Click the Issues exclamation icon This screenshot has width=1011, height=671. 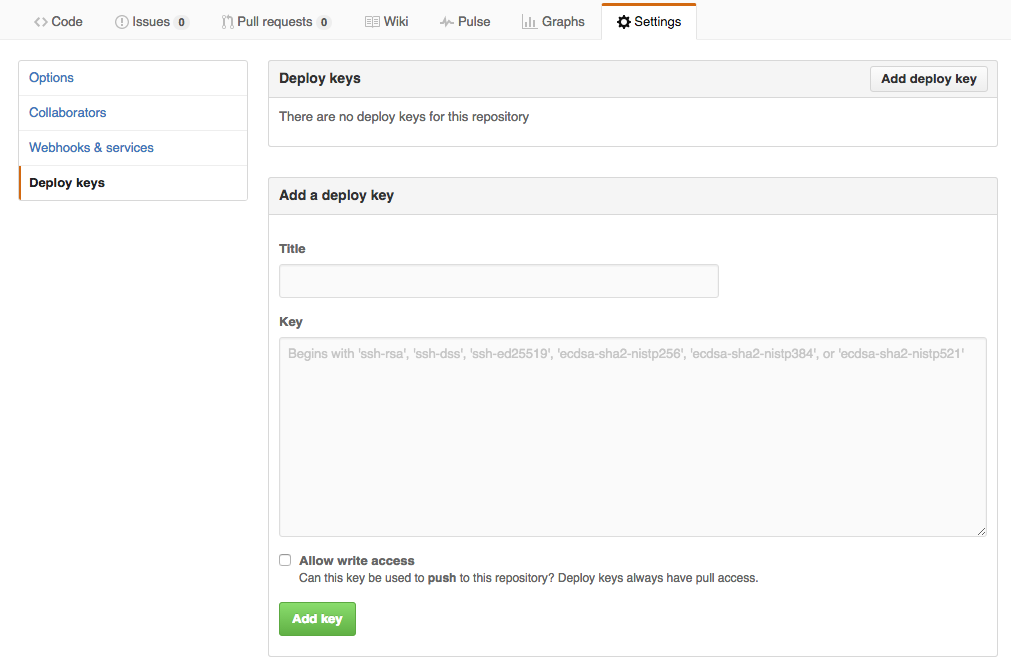(122, 22)
